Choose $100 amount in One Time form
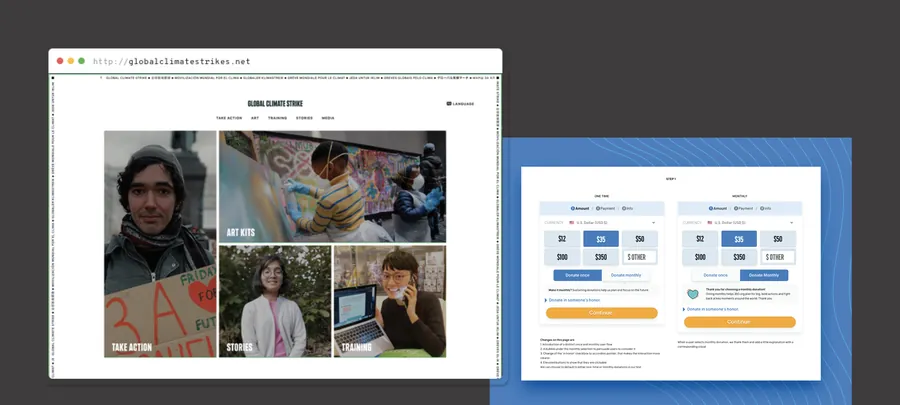 coord(562,257)
